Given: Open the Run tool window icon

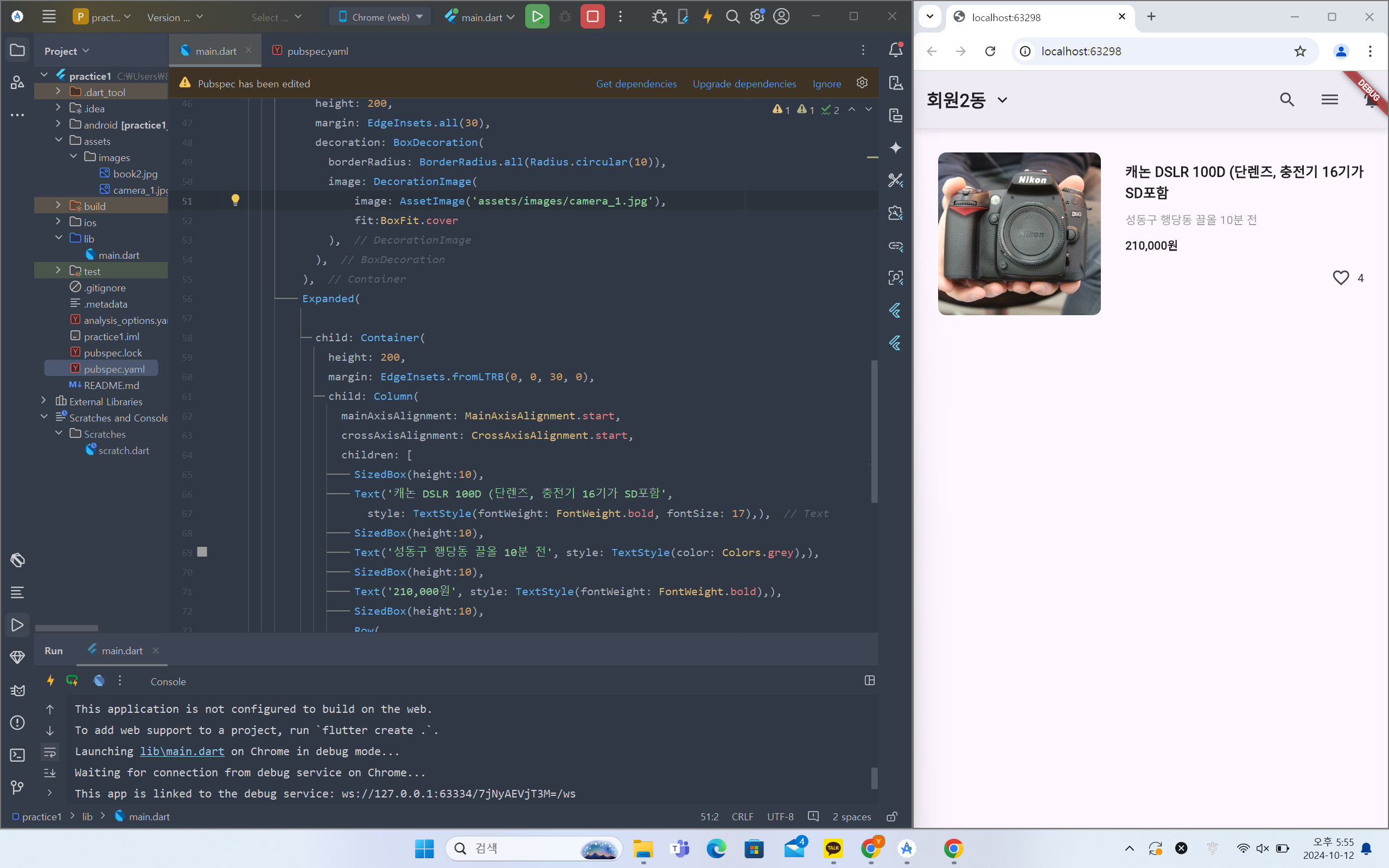Looking at the screenshot, I should pyautogui.click(x=17, y=625).
